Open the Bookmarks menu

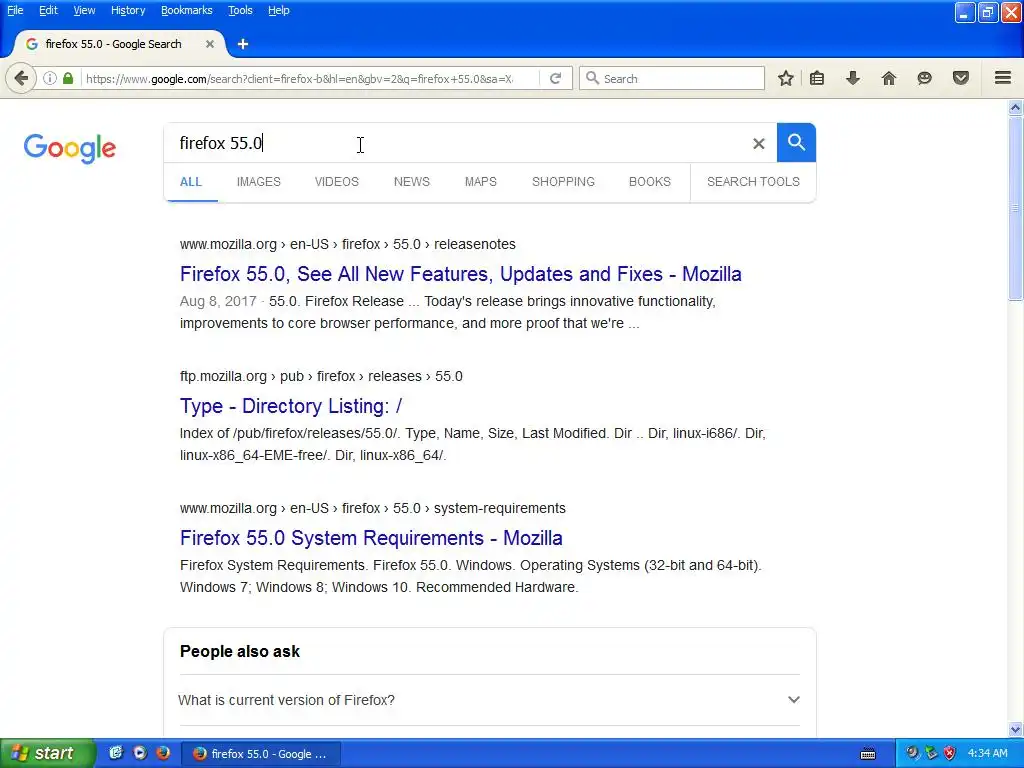click(187, 10)
